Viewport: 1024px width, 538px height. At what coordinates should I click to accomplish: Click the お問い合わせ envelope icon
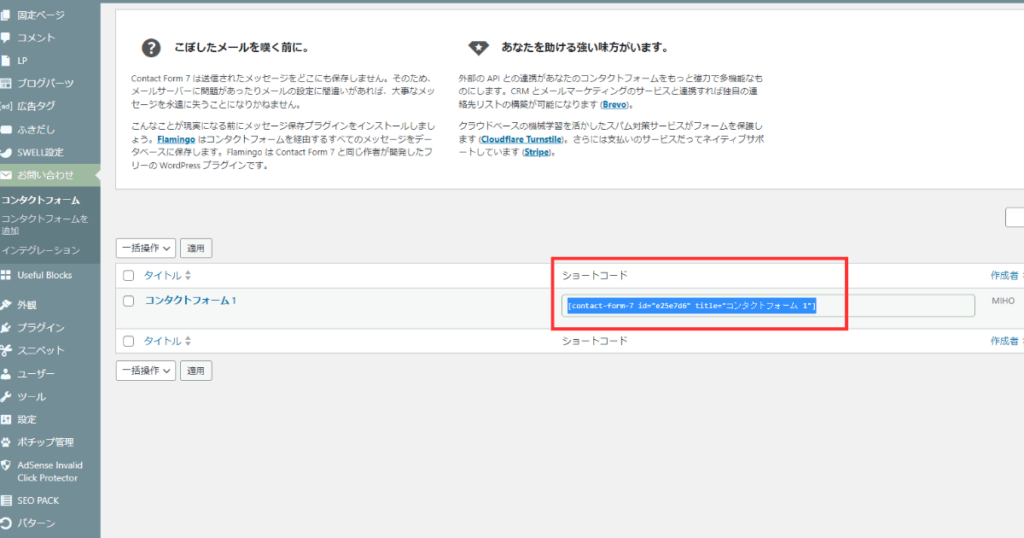(5, 175)
